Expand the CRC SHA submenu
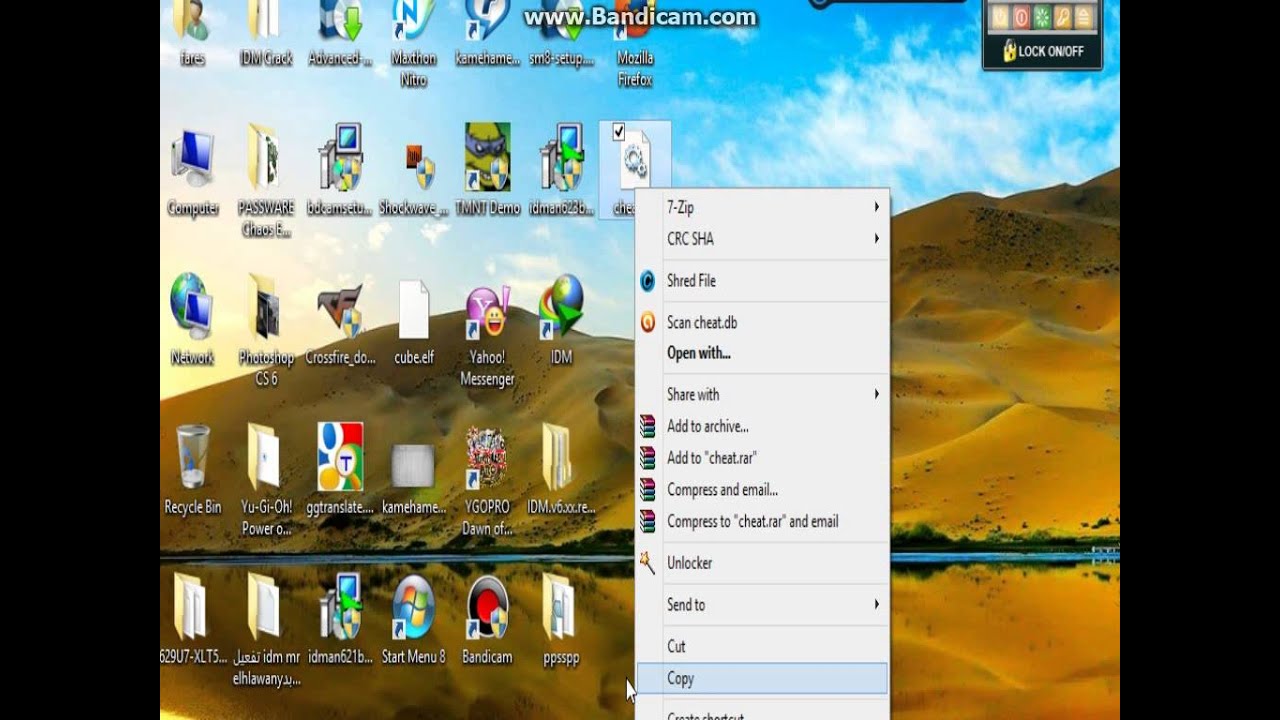1280x720 pixels. click(762, 239)
